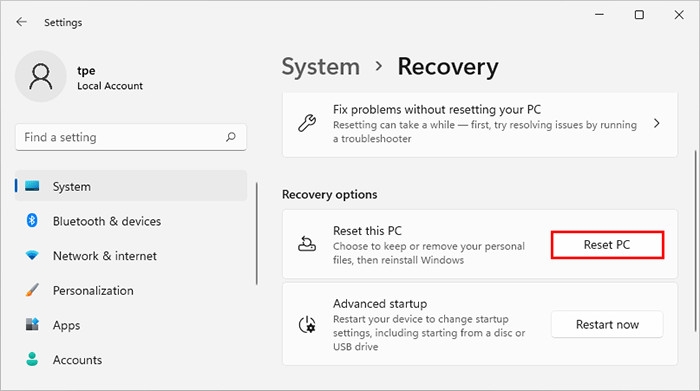Click the Recovery page title
This screenshot has height=391, width=700.
click(448, 67)
